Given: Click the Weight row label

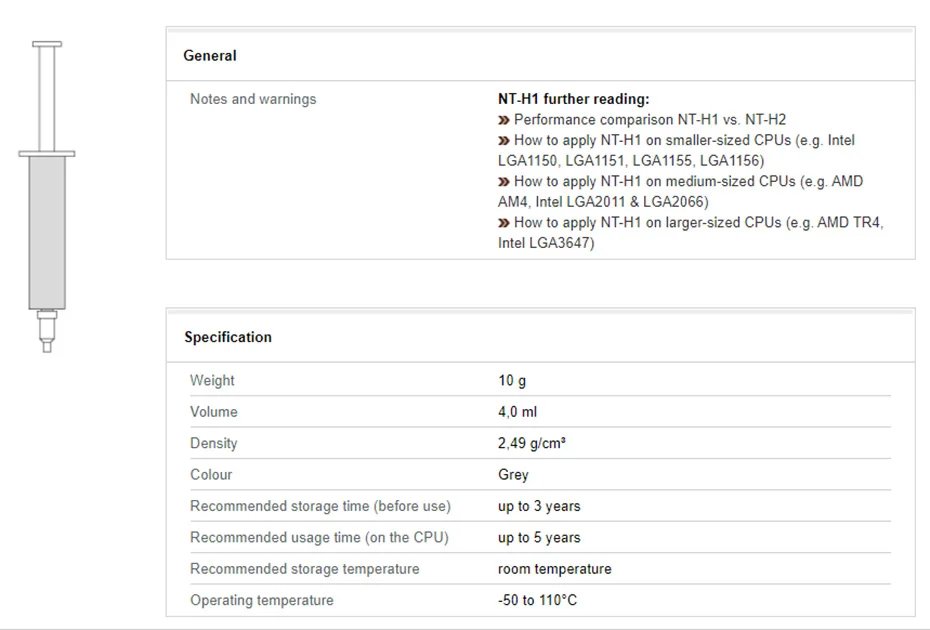Looking at the screenshot, I should click(212, 380).
